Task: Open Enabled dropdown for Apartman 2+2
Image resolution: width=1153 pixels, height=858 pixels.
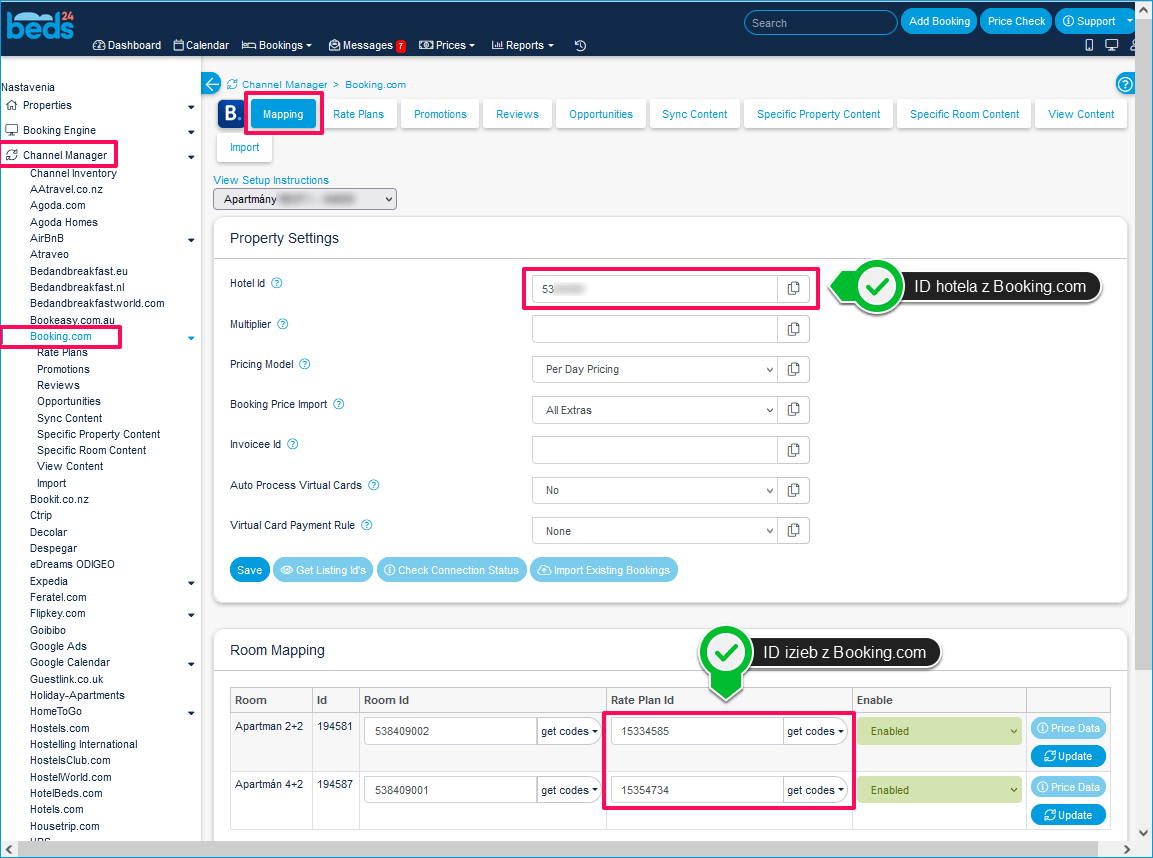Action: tap(938, 731)
